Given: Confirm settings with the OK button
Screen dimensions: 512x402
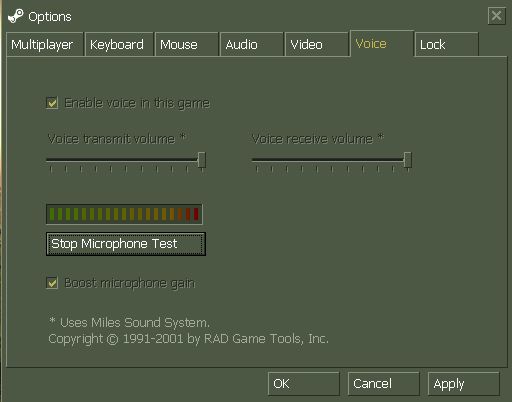Looking at the screenshot, I should [303, 384].
